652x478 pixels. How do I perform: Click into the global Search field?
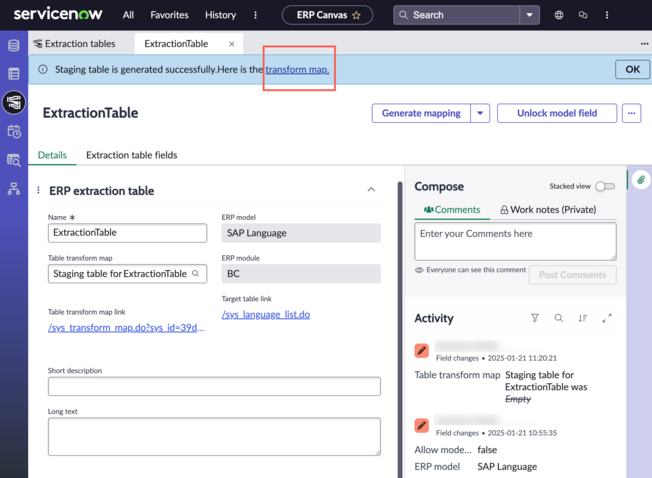(x=456, y=15)
